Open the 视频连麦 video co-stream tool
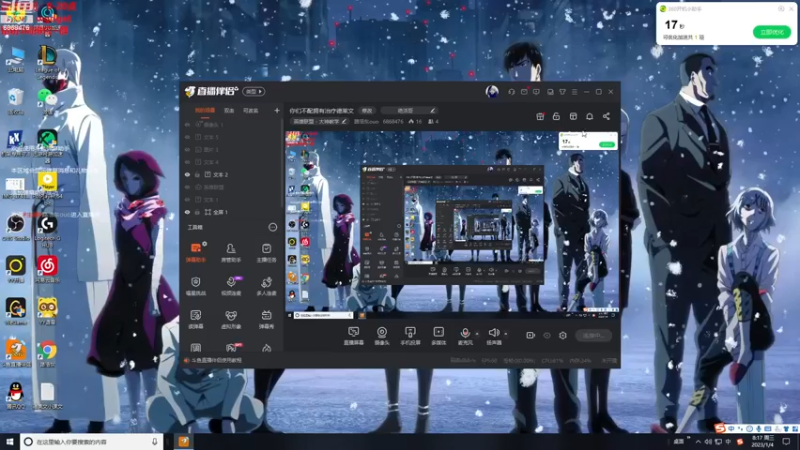Image resolution: width=800 pixels, height=450 pixels. point(231,286)
